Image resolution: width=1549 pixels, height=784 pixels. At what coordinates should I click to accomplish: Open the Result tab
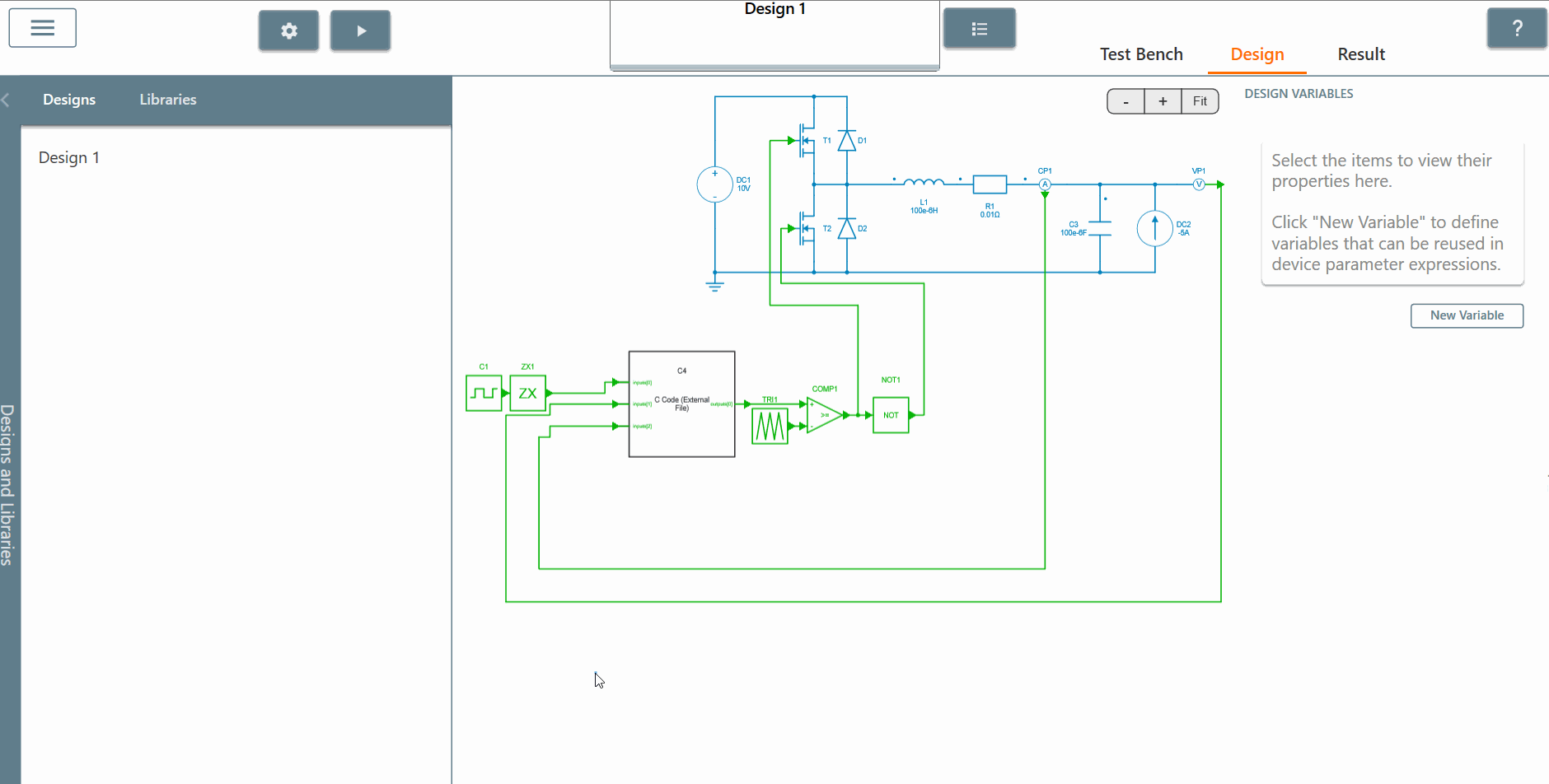point(1361,54)
